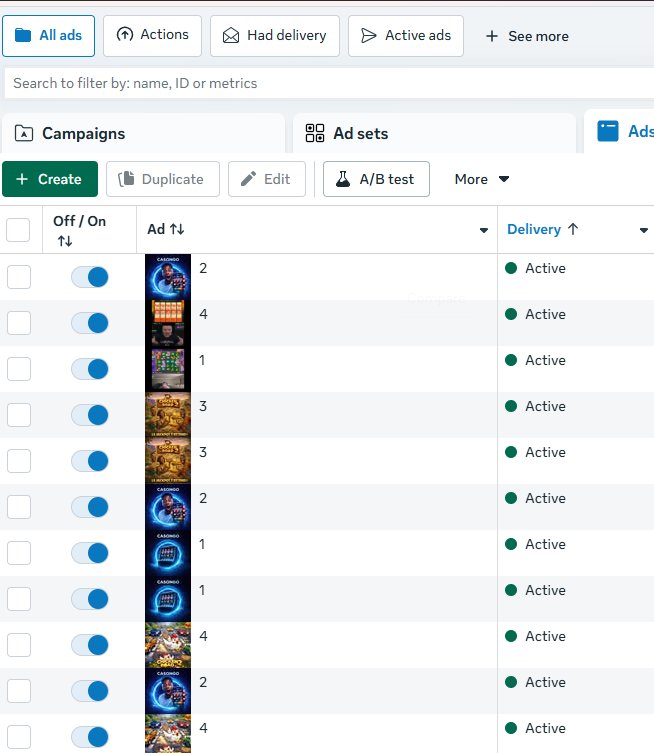Screen dimensions: 654x753
Task: Expand the Ad column options arrow
Action: click(484, 231)
